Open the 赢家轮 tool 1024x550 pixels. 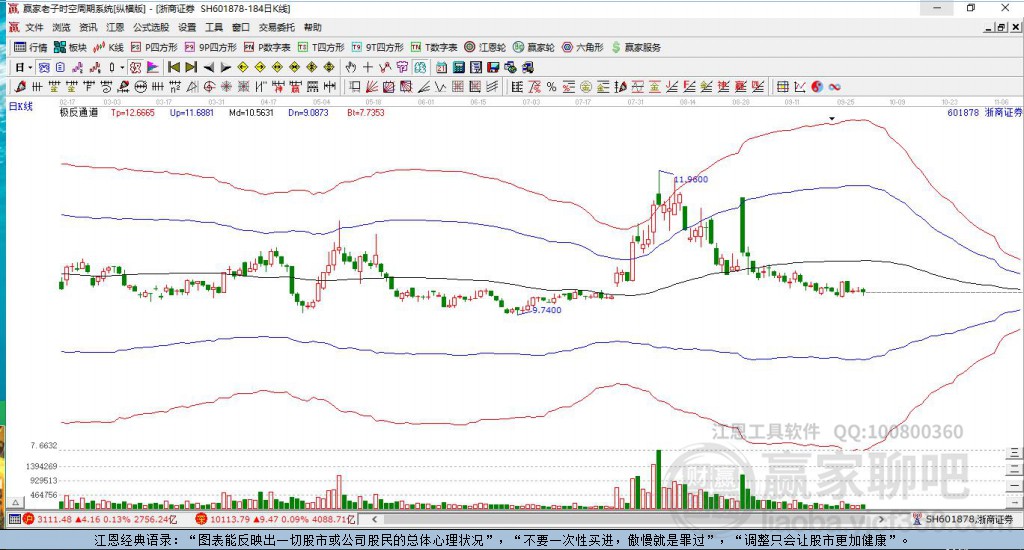(x=534, y=47)
